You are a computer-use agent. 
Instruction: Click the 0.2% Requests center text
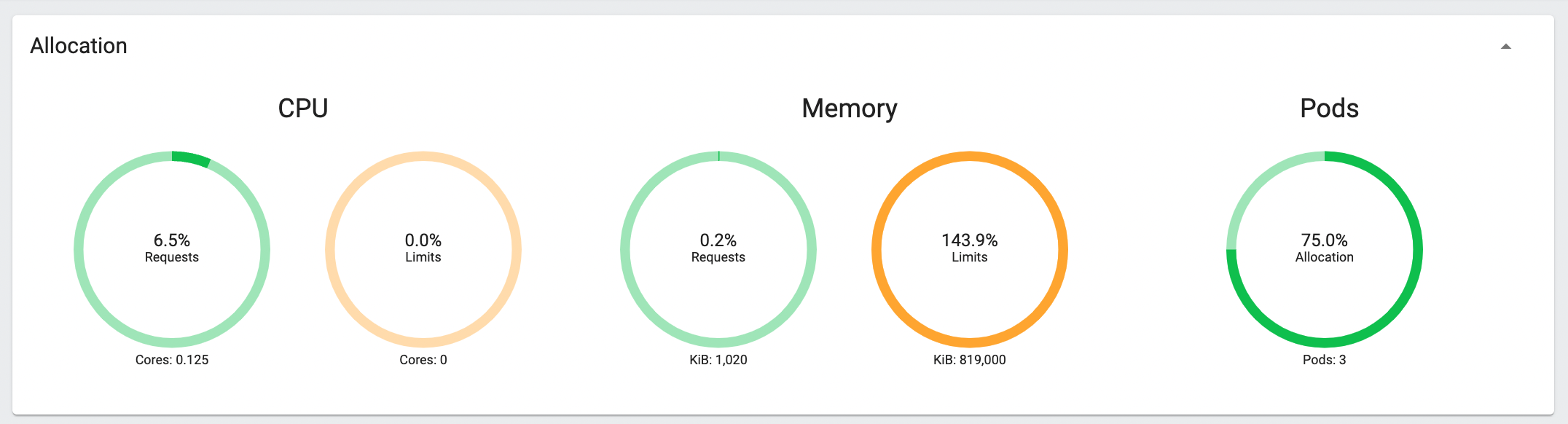pyautogui.click(x=718, y=248)
